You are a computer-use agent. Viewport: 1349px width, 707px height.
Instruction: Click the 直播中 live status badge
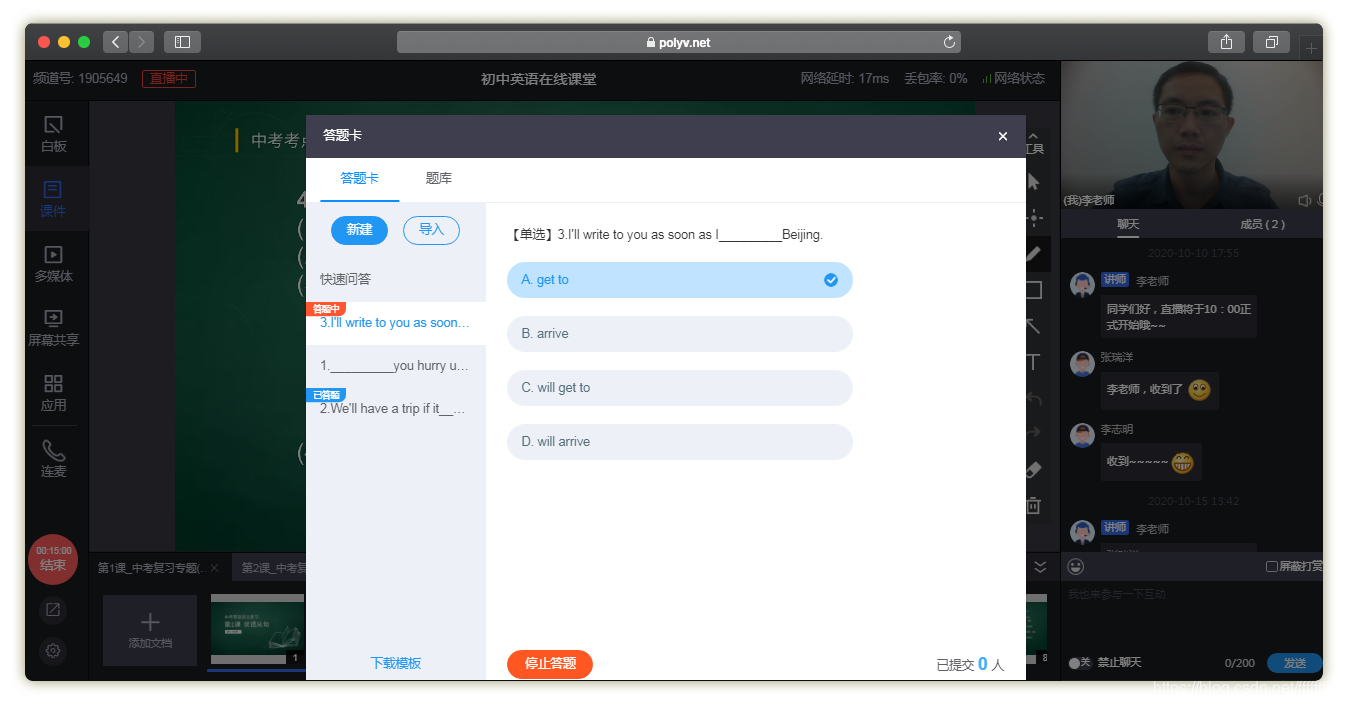point(169,78)
